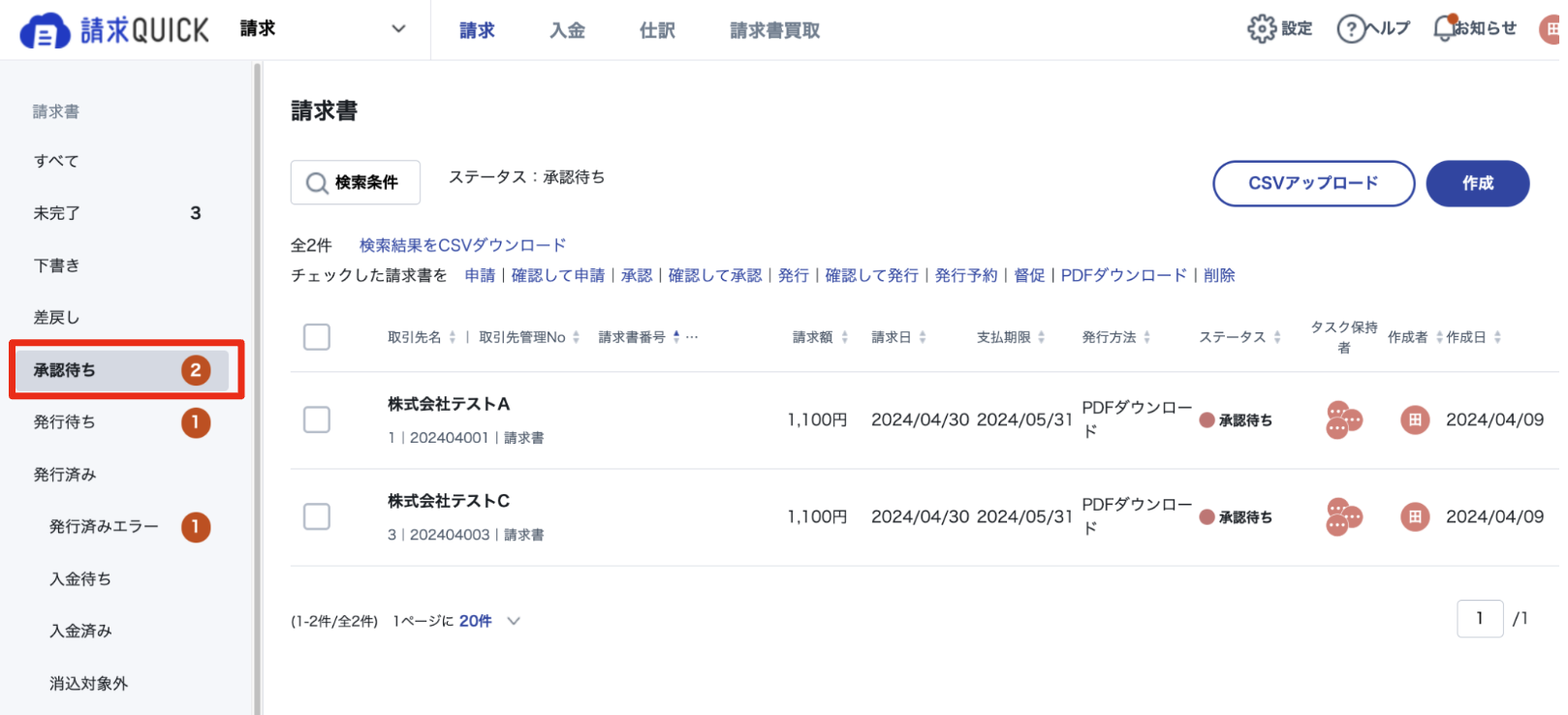1568x715 pixels.
Task: Click the 削除 bulk action link
Action: pyautogui.click(x=1219, y=275)
